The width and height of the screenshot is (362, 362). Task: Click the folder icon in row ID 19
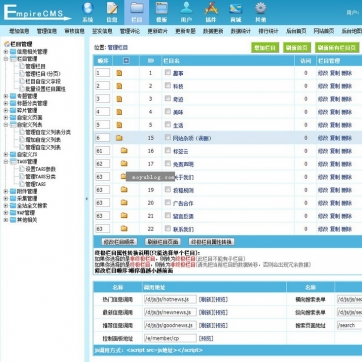(124, 190)
